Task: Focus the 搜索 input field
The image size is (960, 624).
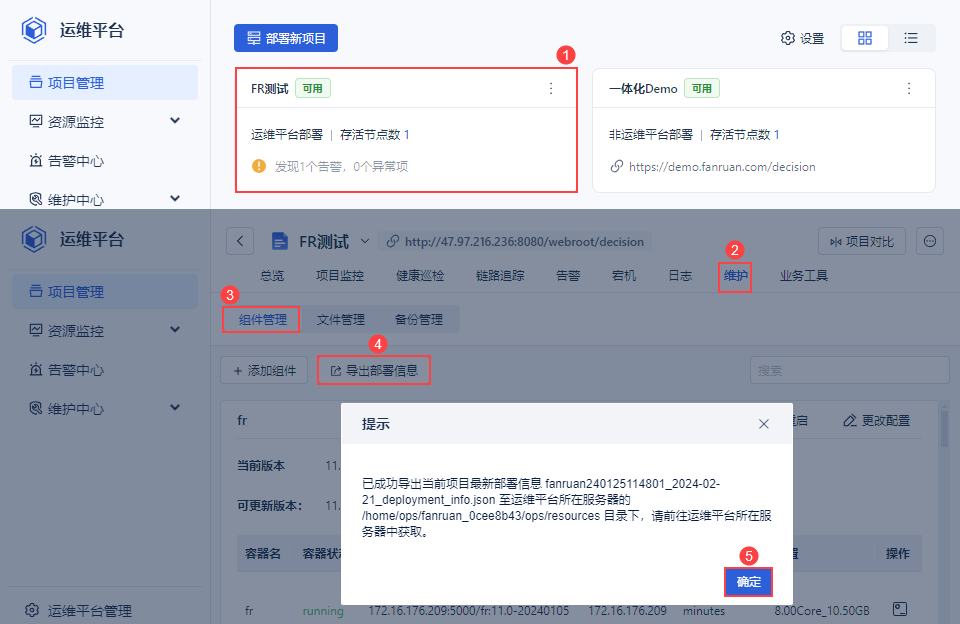Action: click(850, 370)
